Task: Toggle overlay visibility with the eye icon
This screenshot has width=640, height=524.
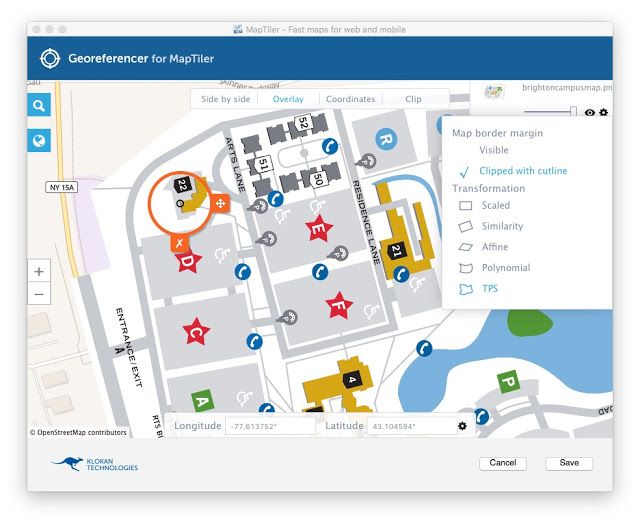Action: (x=590, y=113)
